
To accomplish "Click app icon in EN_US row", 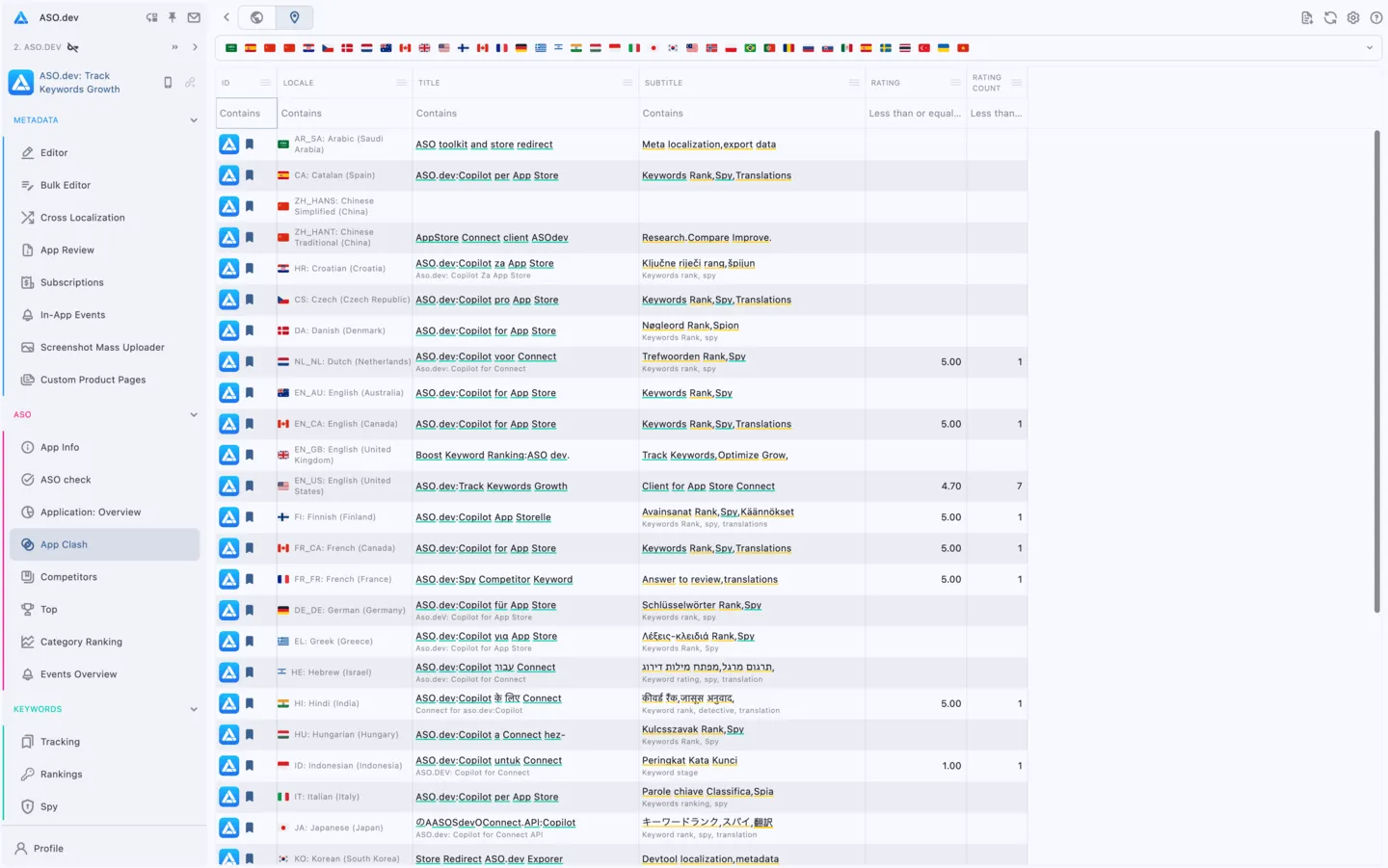I will pos(228,487).
